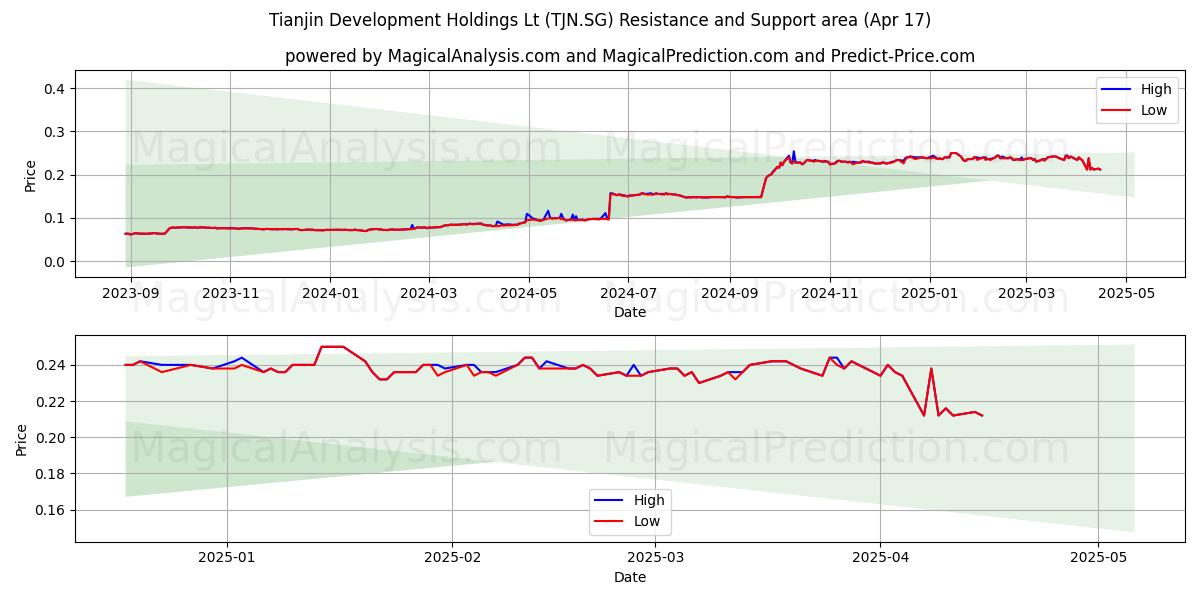Click the '0.24' price tick on bottom chart
This screenshot has width=1200, height=600.
(x=50, y=366)
